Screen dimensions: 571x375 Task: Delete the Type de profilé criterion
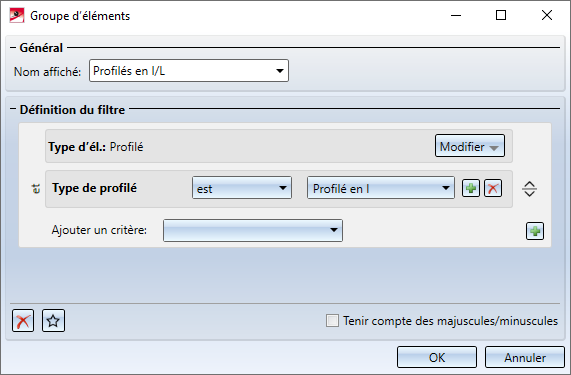pyautogui.click(x=493, y=188)
